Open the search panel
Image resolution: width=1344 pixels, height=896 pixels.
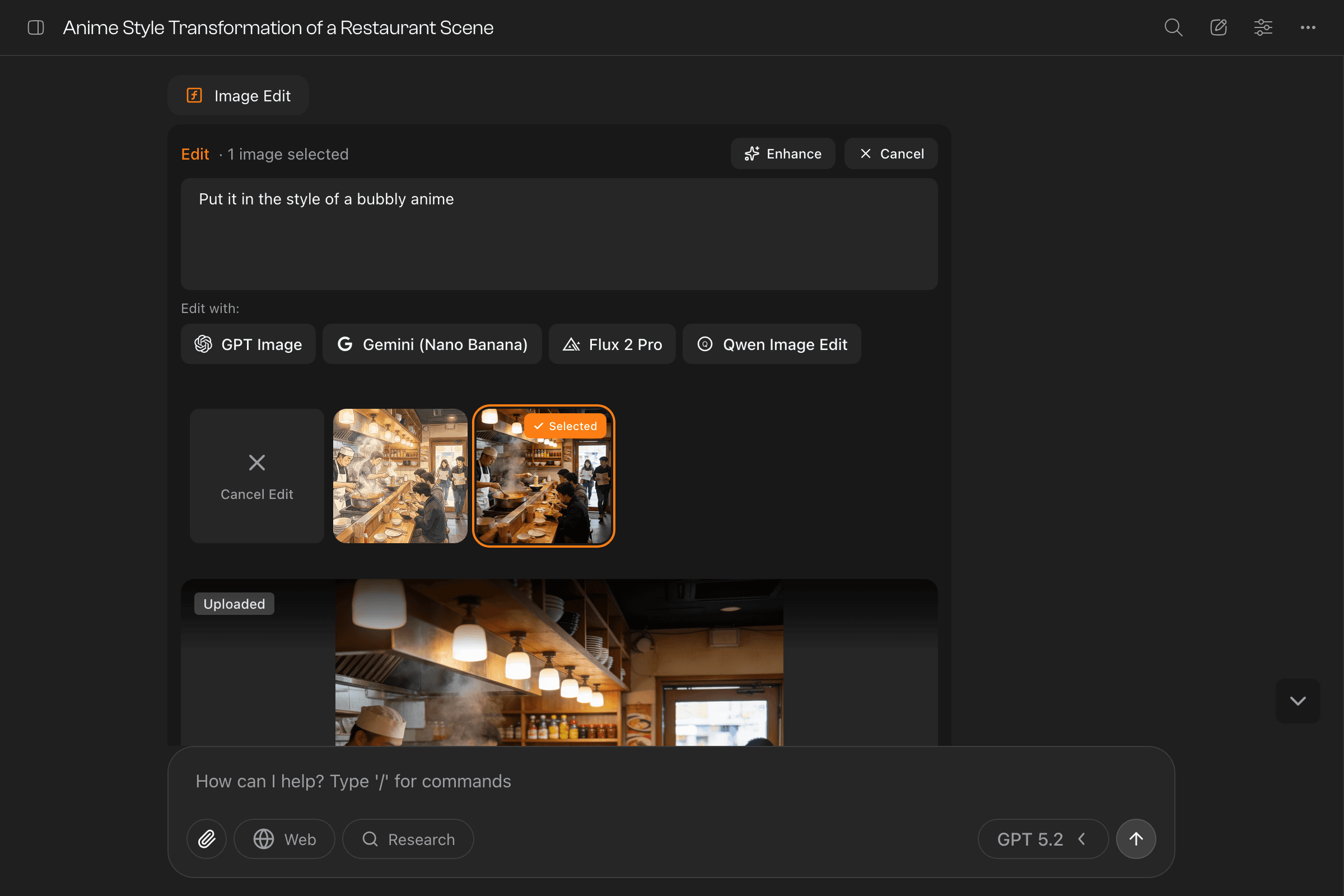point(1174,27)
